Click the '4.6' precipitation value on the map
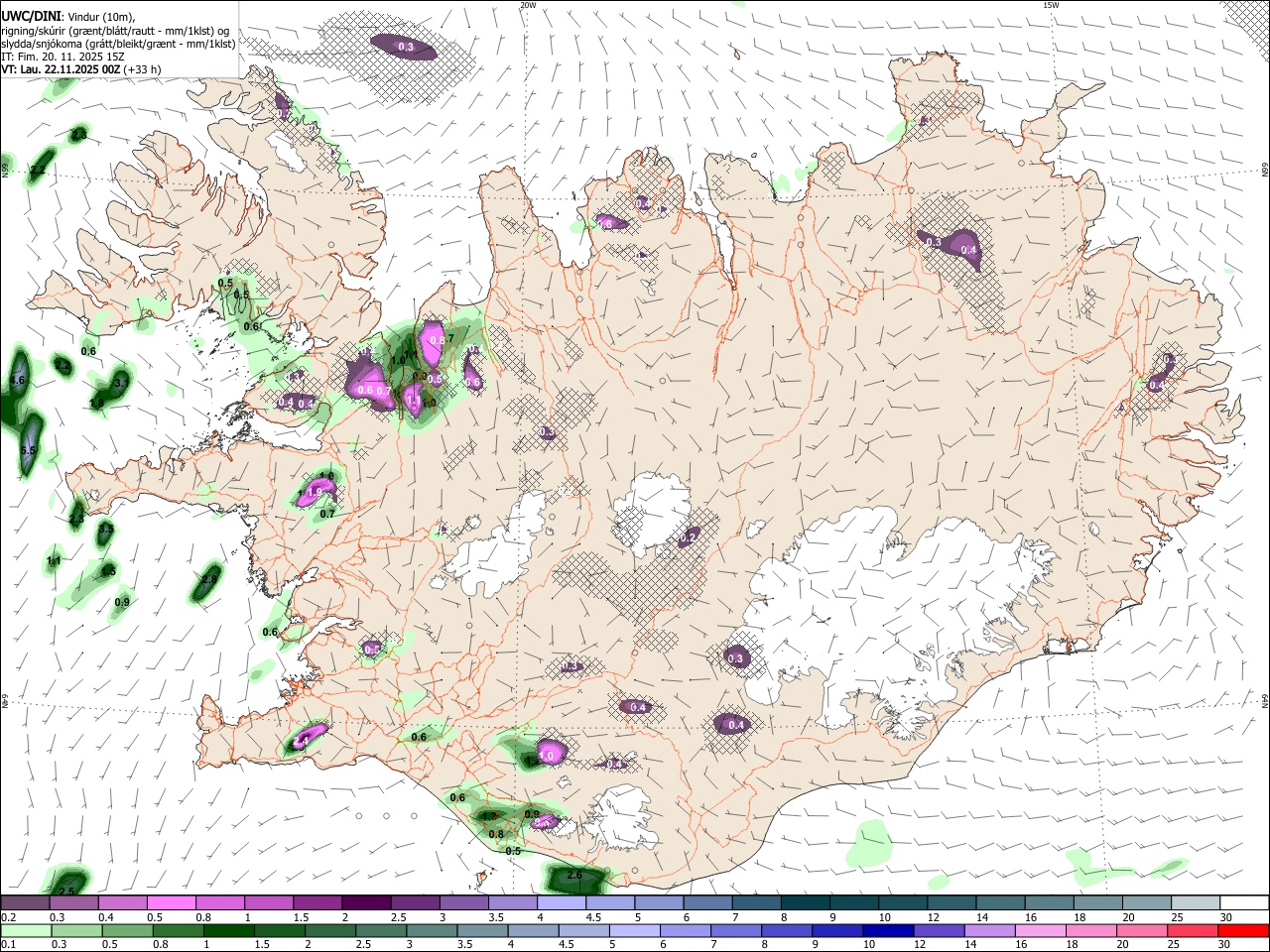The image size is (1270, 952). (x=17, y=380)
